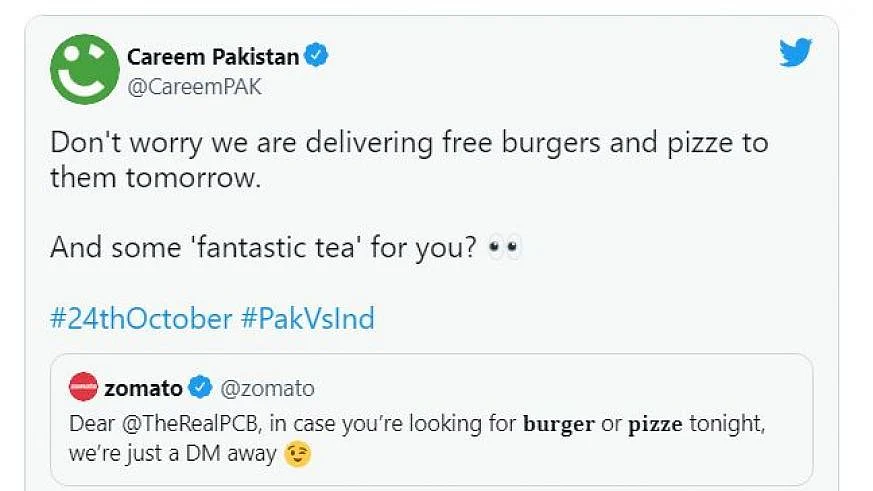Click Careem Pakistan's green smiley avatar
The width and height of the screenshot is (873, 491).
pos(85,69)
